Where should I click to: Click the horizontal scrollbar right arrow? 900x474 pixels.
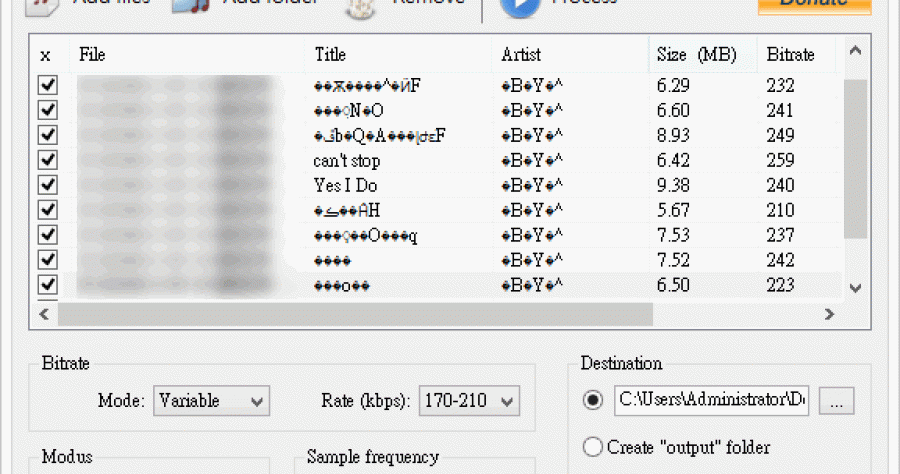pos(829,314)
